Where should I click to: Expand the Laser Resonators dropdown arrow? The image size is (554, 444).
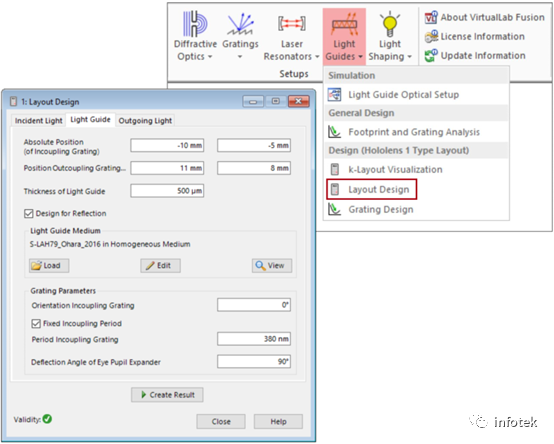pyautogui.click(x=317, y=57)
